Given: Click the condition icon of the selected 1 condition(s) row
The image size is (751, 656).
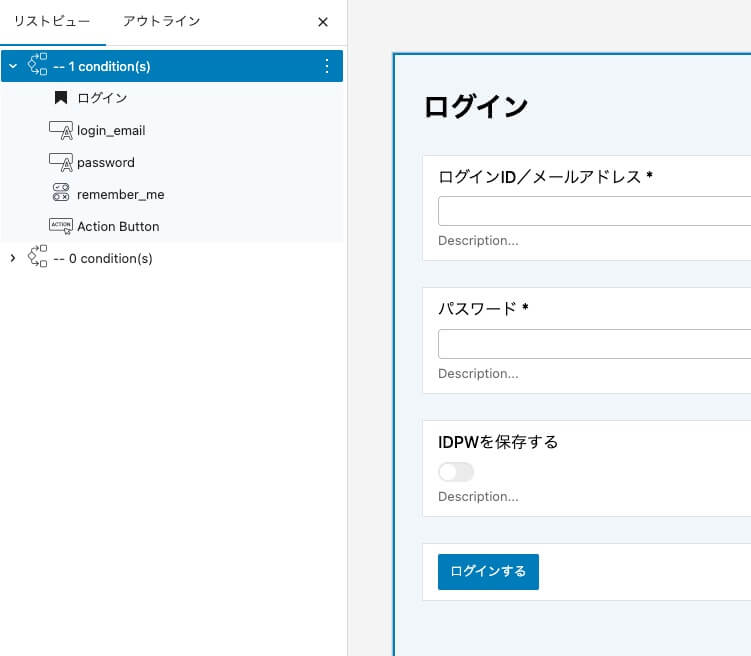Looking at the screenshot, I should coord(38,66).
